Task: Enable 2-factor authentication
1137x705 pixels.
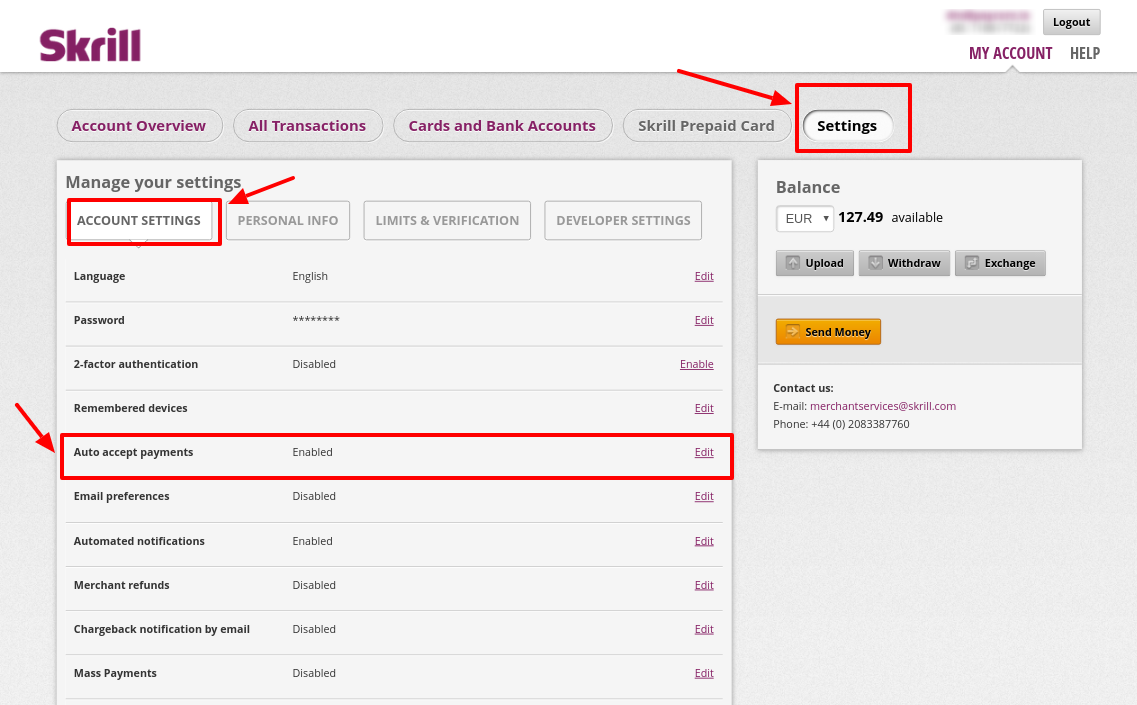Action: (x=697, y=364)
